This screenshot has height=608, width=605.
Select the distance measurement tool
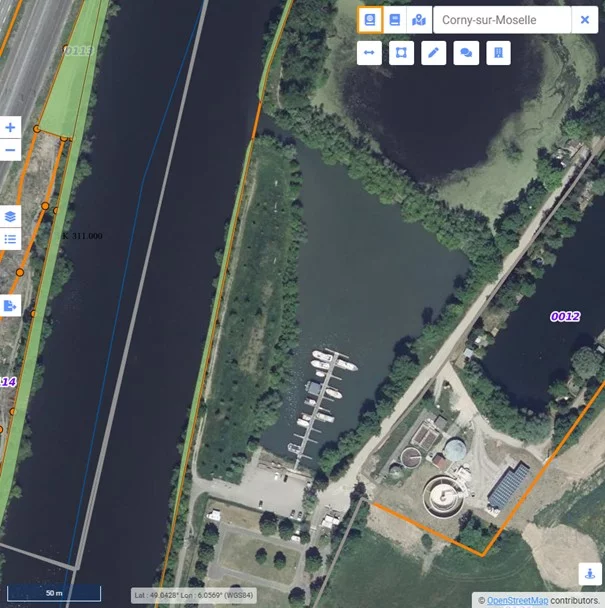[370, 53]
